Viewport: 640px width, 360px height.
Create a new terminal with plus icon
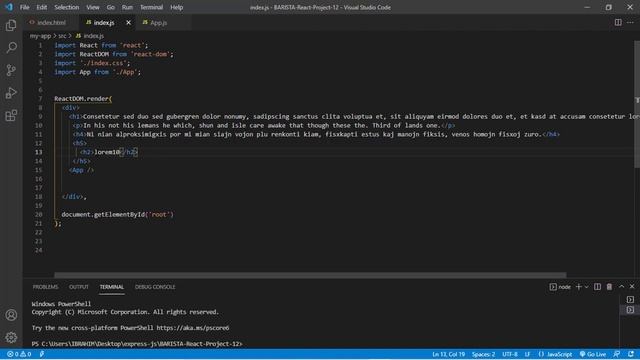(x=578, y=287)
